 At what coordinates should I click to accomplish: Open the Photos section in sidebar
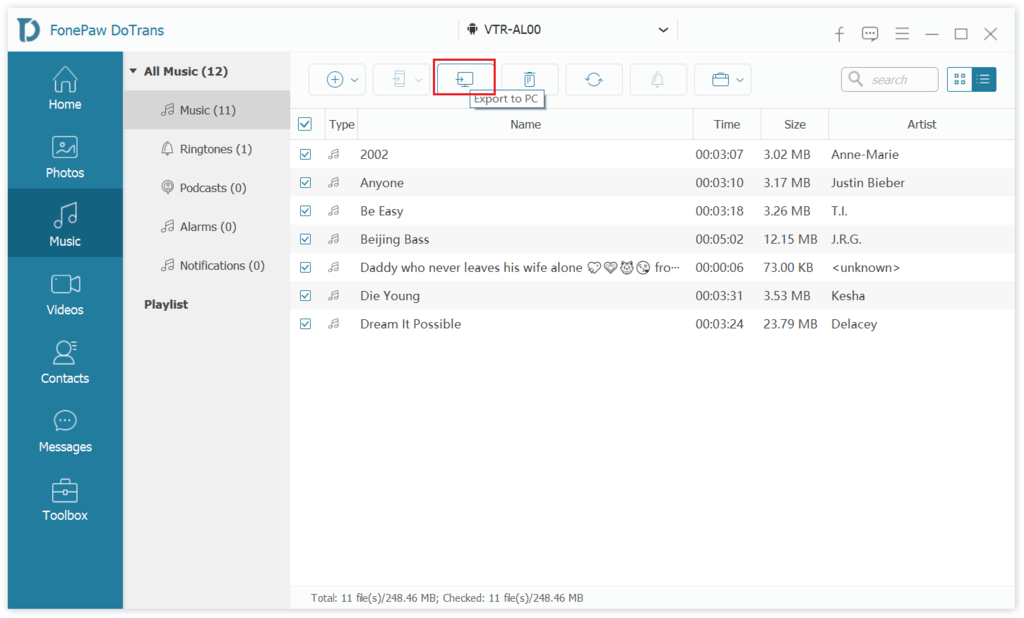[x=65, y=157]
